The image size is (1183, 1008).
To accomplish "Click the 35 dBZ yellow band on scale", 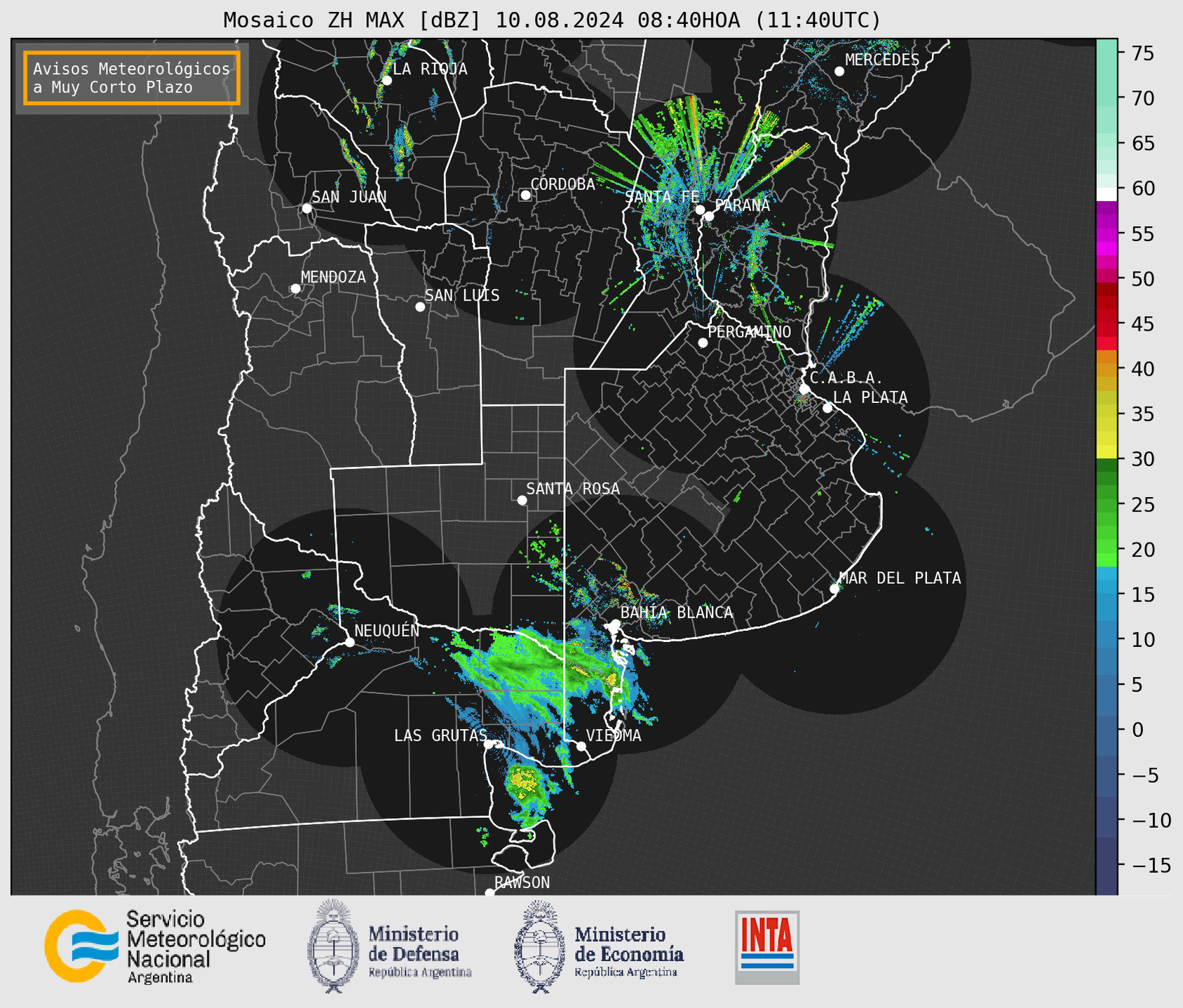I will pos(1107,414).
